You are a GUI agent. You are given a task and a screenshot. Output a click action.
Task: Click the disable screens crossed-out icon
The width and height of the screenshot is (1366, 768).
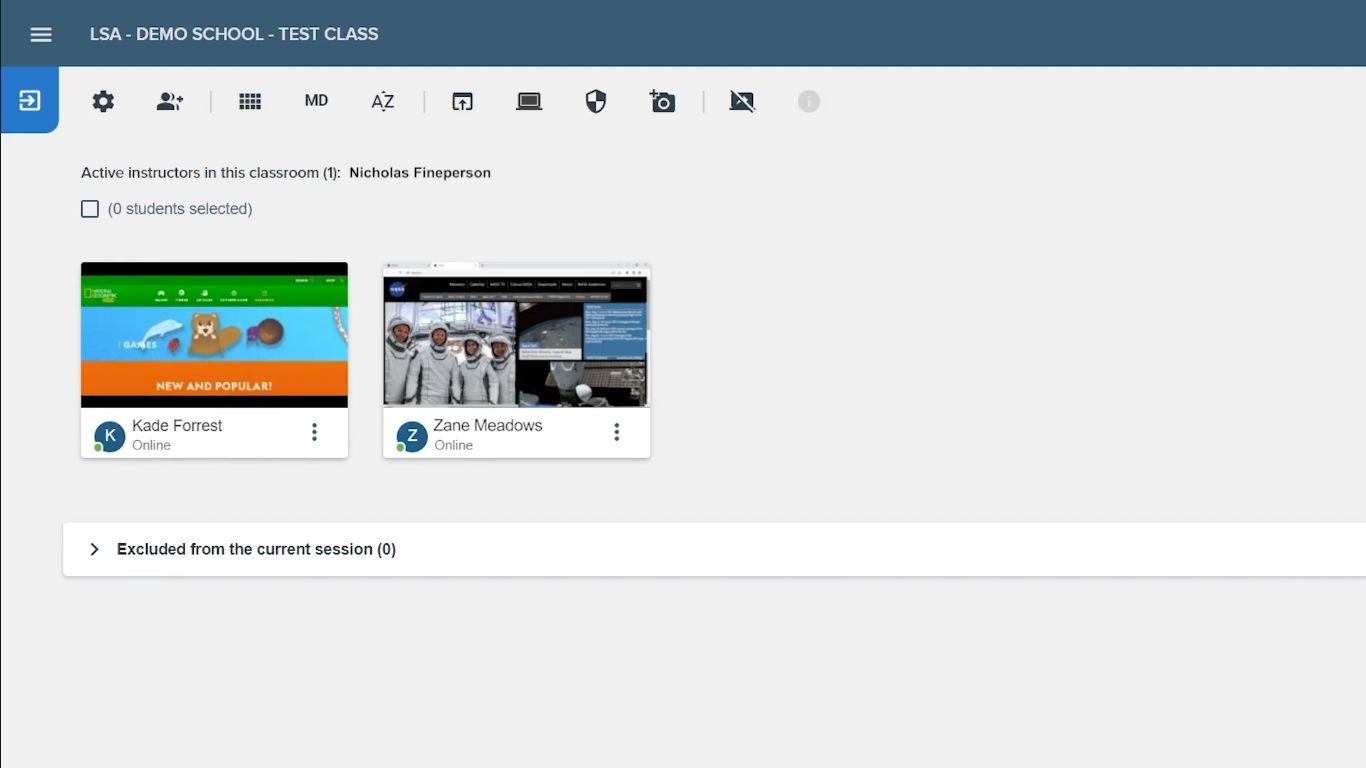coord(742,101)
